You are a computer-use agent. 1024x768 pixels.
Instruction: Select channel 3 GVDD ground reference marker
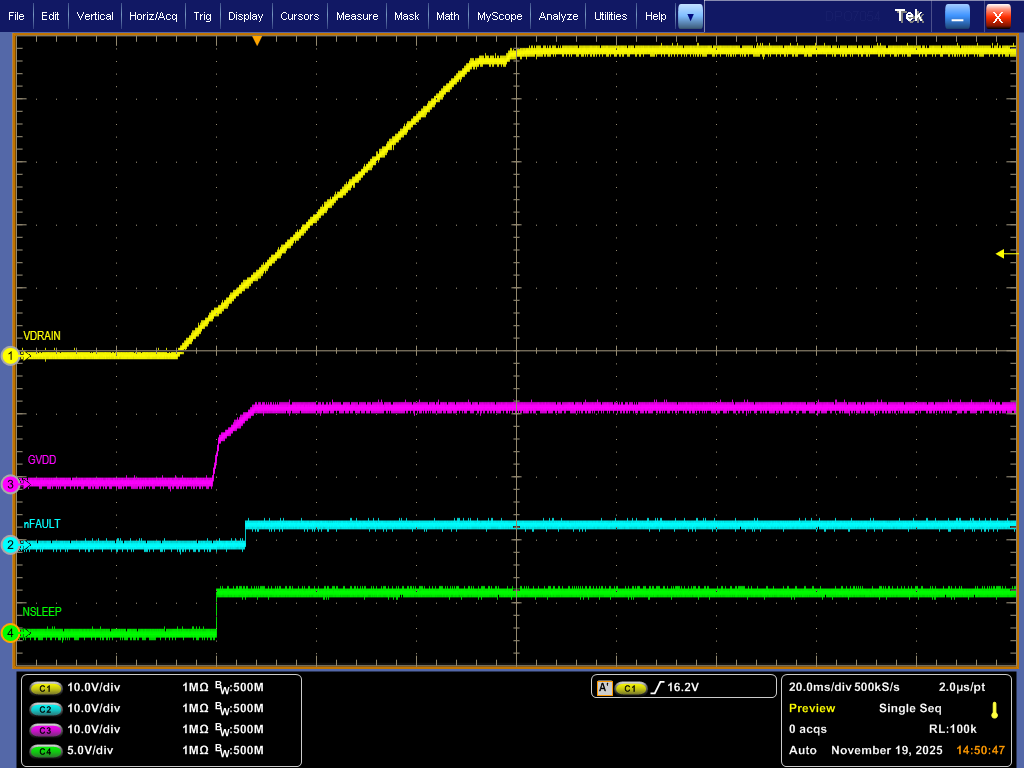(11, 485)
